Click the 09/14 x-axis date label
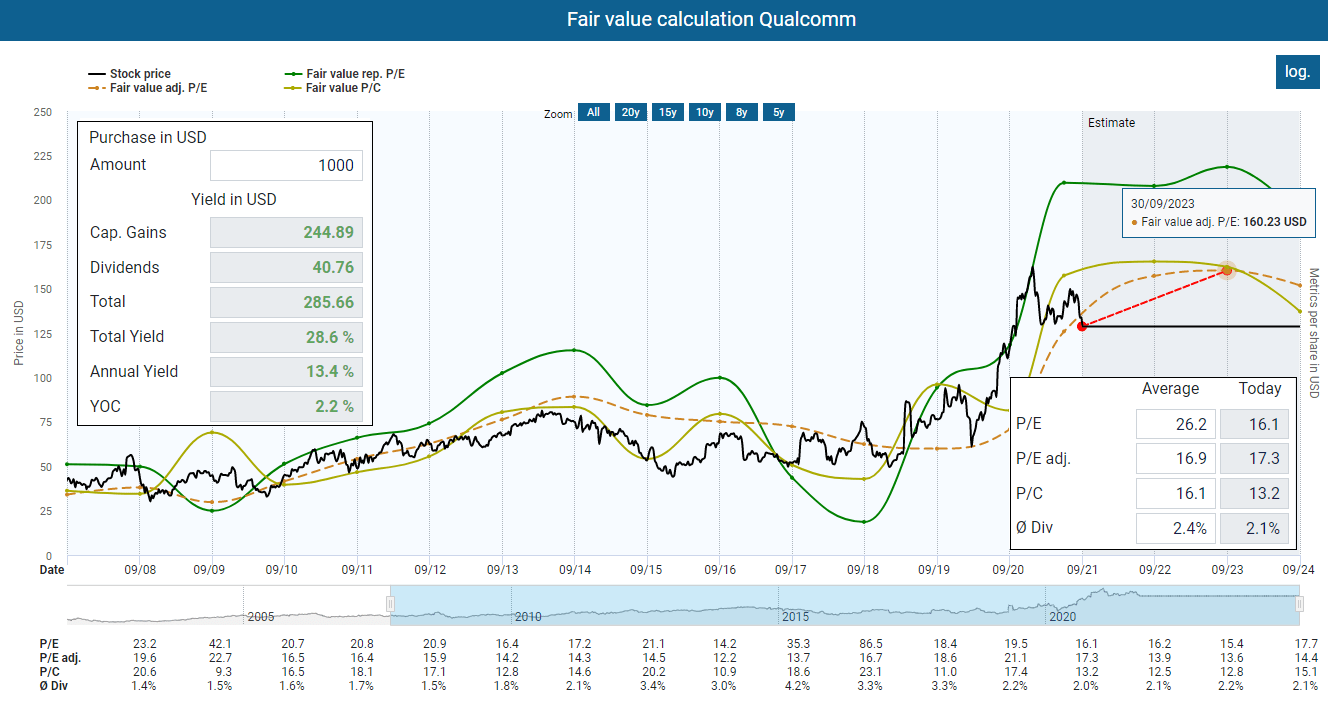Viewport: 1328px width, 701px height. 574,569
